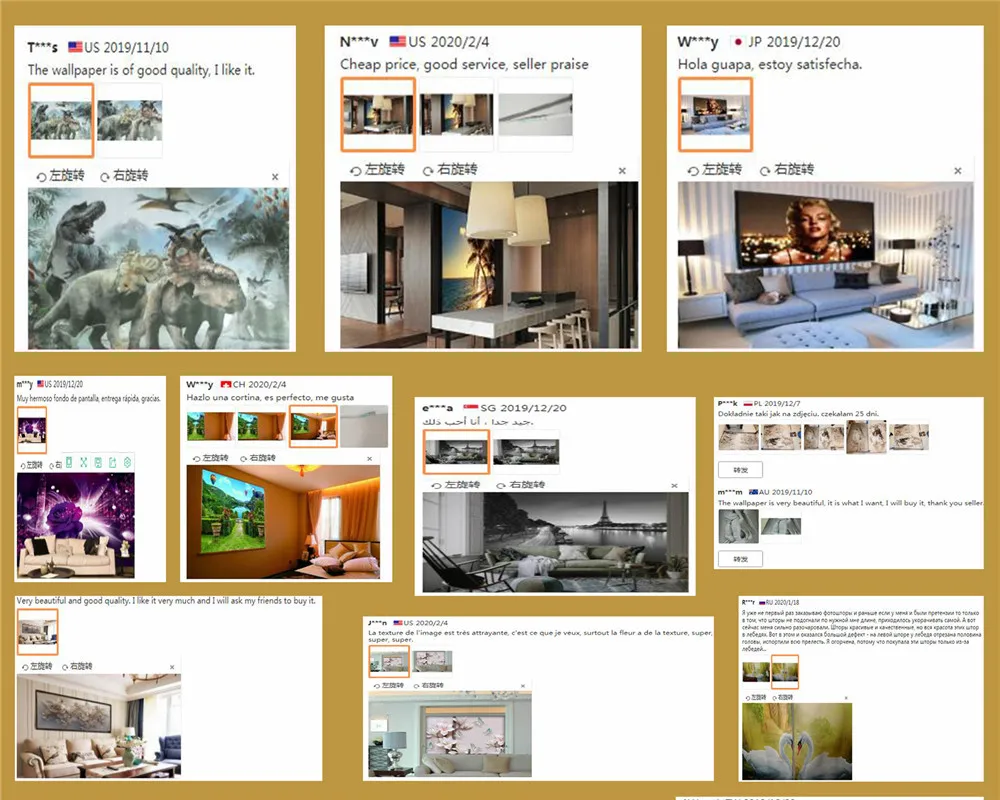
Task: Select the highlighted swan thumbnail in R***r RU review
Action: coord(785,672)
